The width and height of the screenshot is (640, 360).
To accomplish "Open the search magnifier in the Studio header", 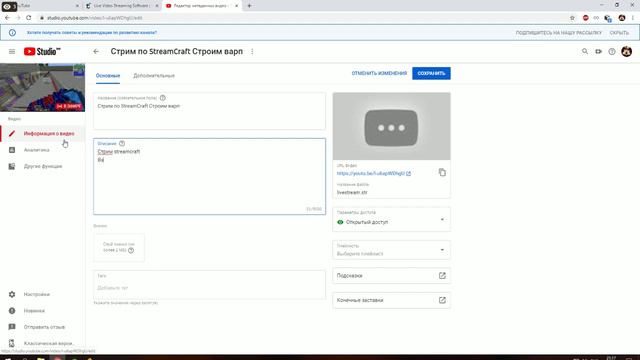I will [x=585, y=51].
